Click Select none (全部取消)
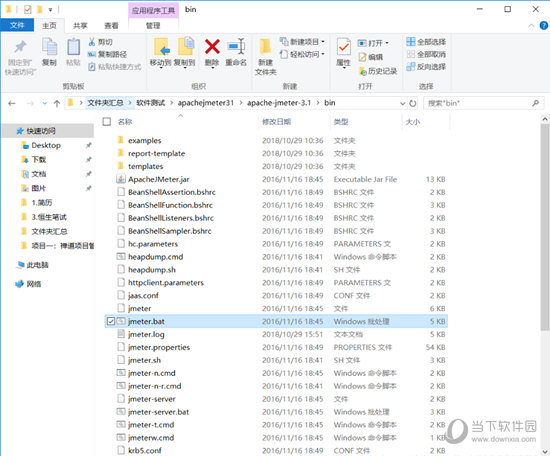The image size is (550, 456). 426,54
